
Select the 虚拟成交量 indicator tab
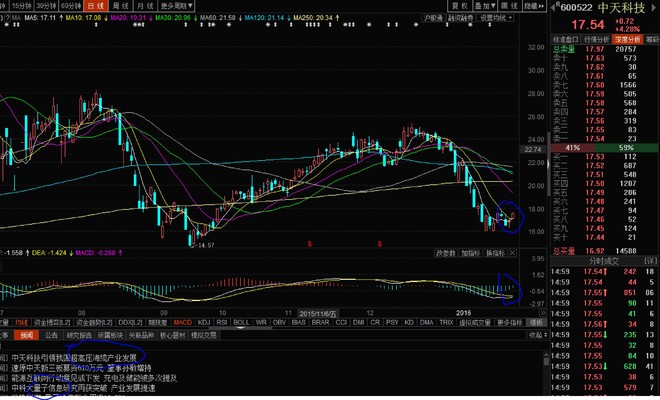[x=475, y=323]
